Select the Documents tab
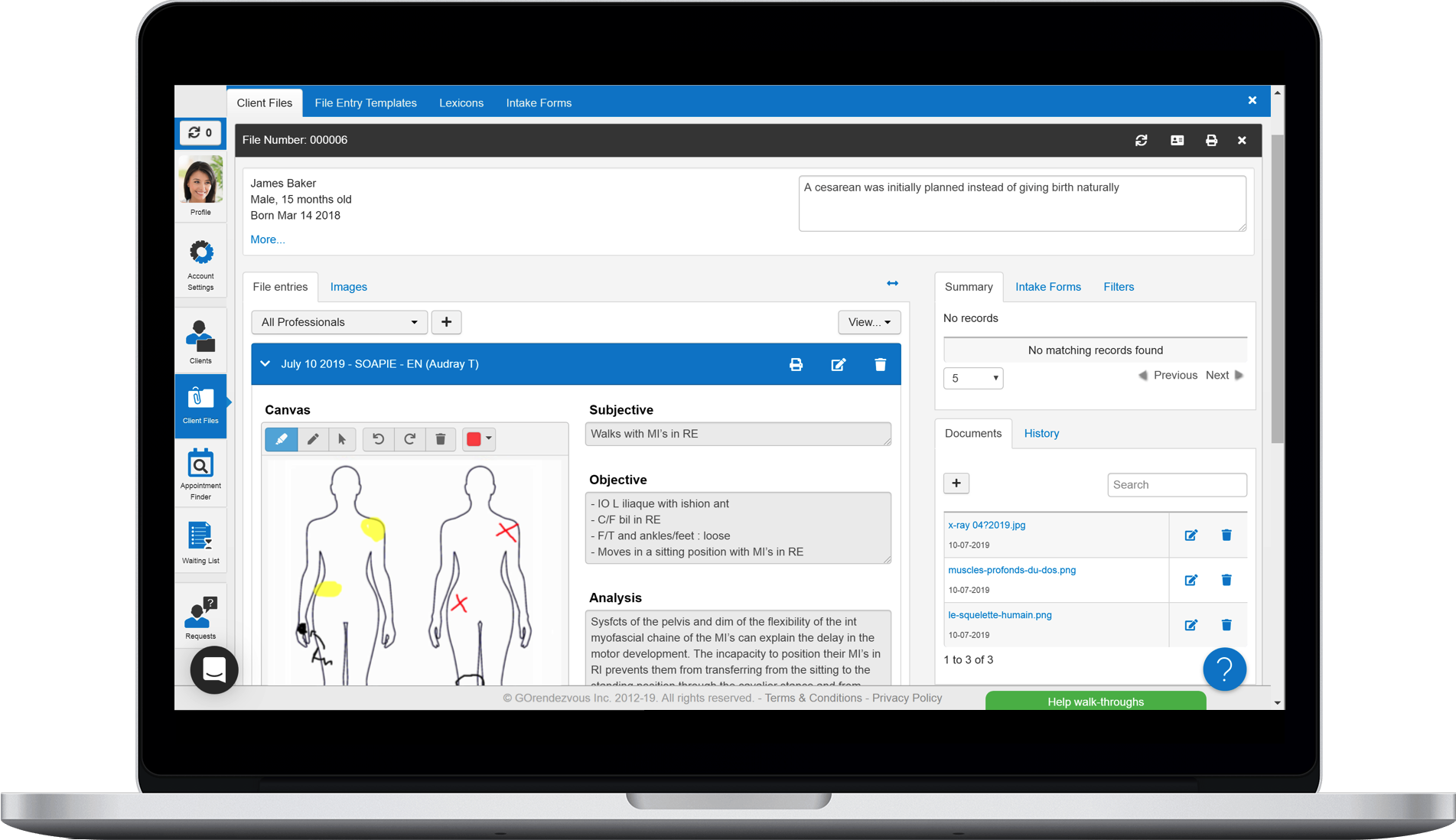 point(973,433)
